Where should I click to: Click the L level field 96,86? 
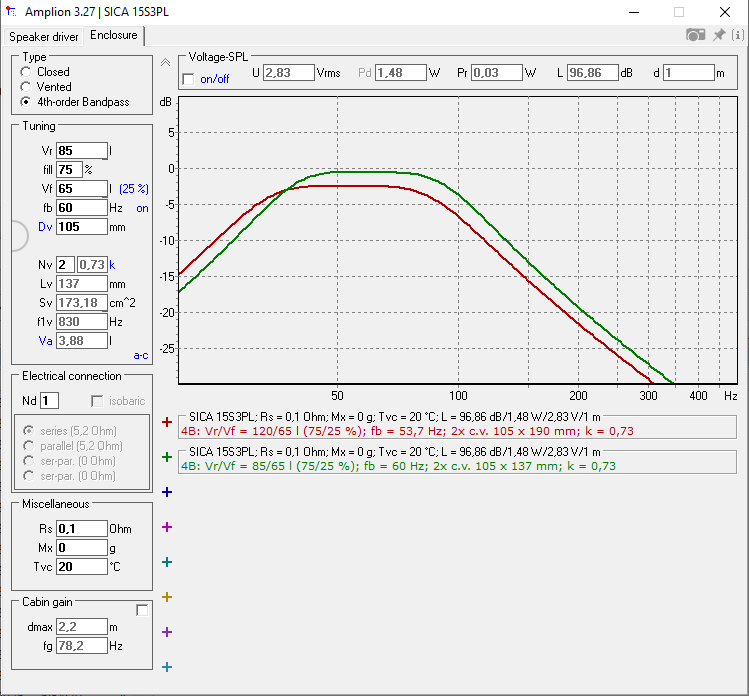pos(592,73)
